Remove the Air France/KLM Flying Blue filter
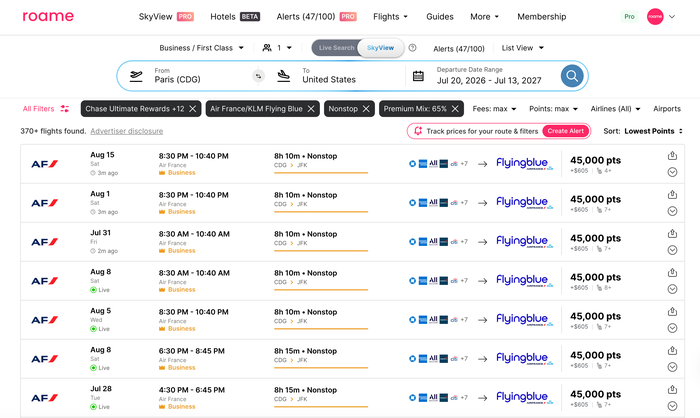This screenshot has height=418, width=700. tap(311, 109)
